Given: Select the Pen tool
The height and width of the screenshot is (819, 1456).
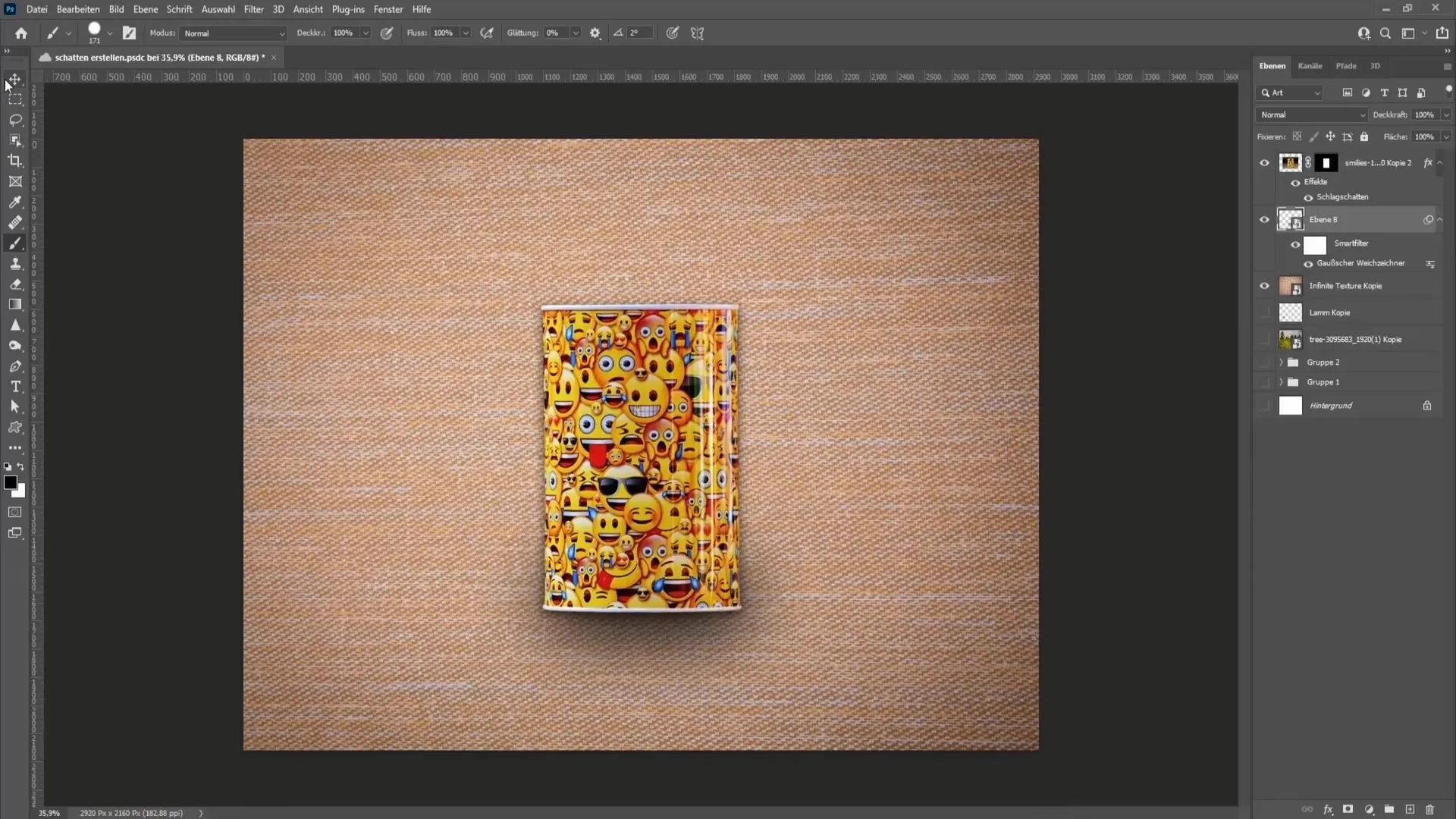Looking at the screenshot, I should 15,366.
